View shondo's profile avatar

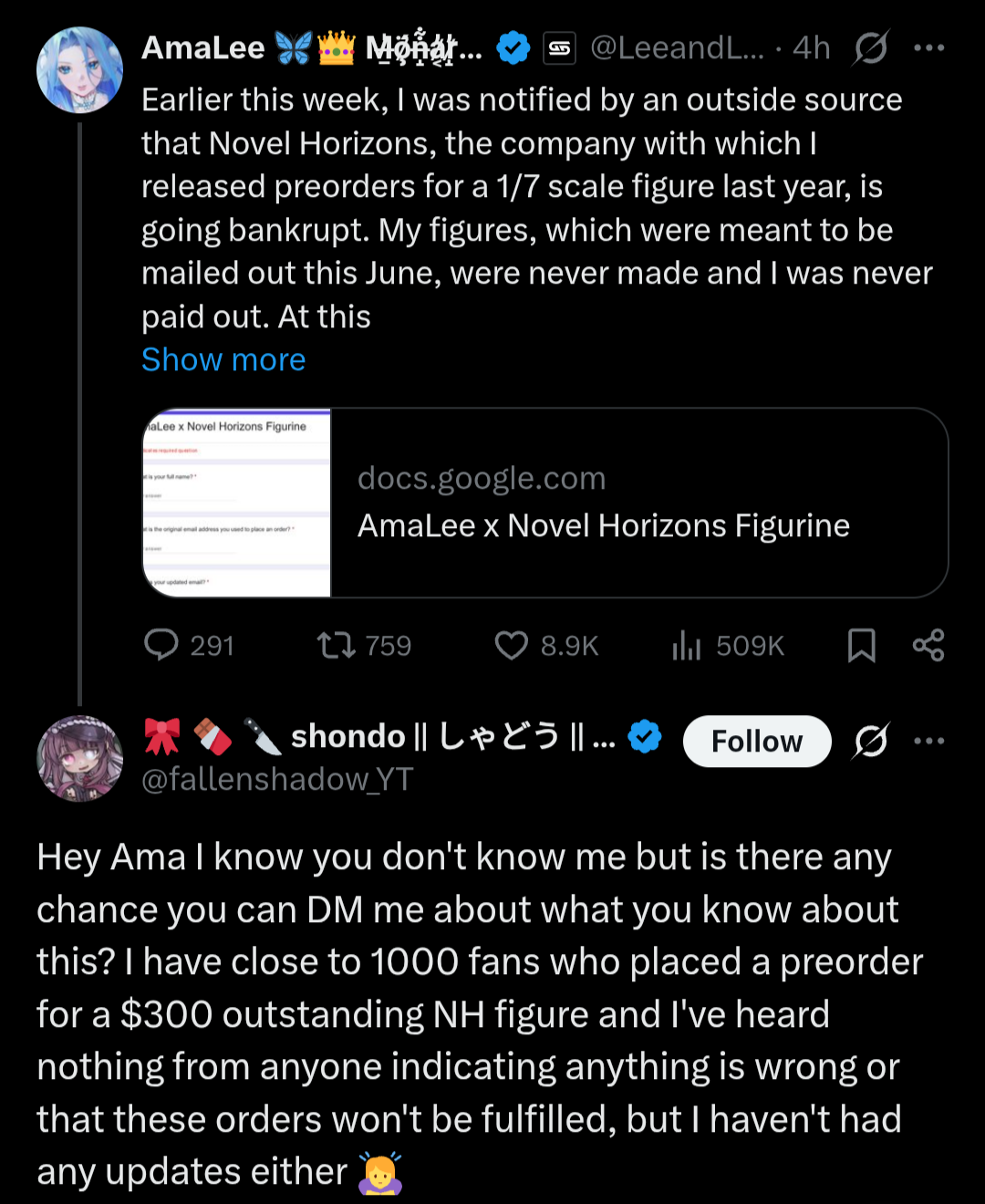tap(79, 759)
